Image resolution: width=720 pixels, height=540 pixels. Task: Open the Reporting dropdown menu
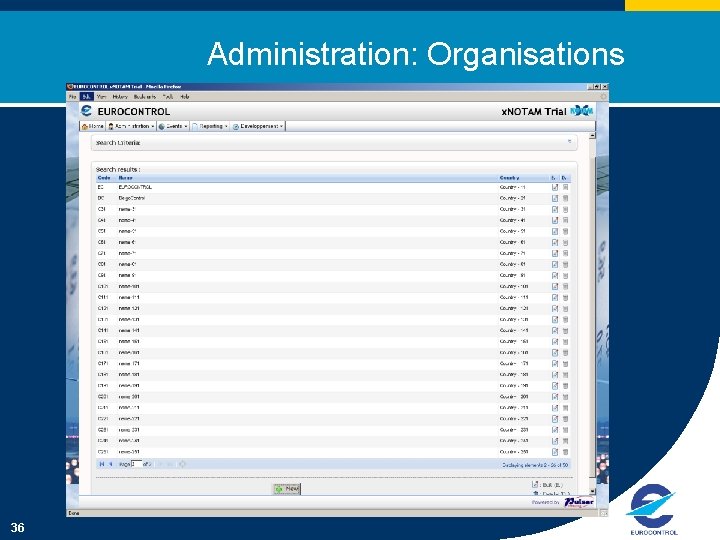[x=210, y=126]
